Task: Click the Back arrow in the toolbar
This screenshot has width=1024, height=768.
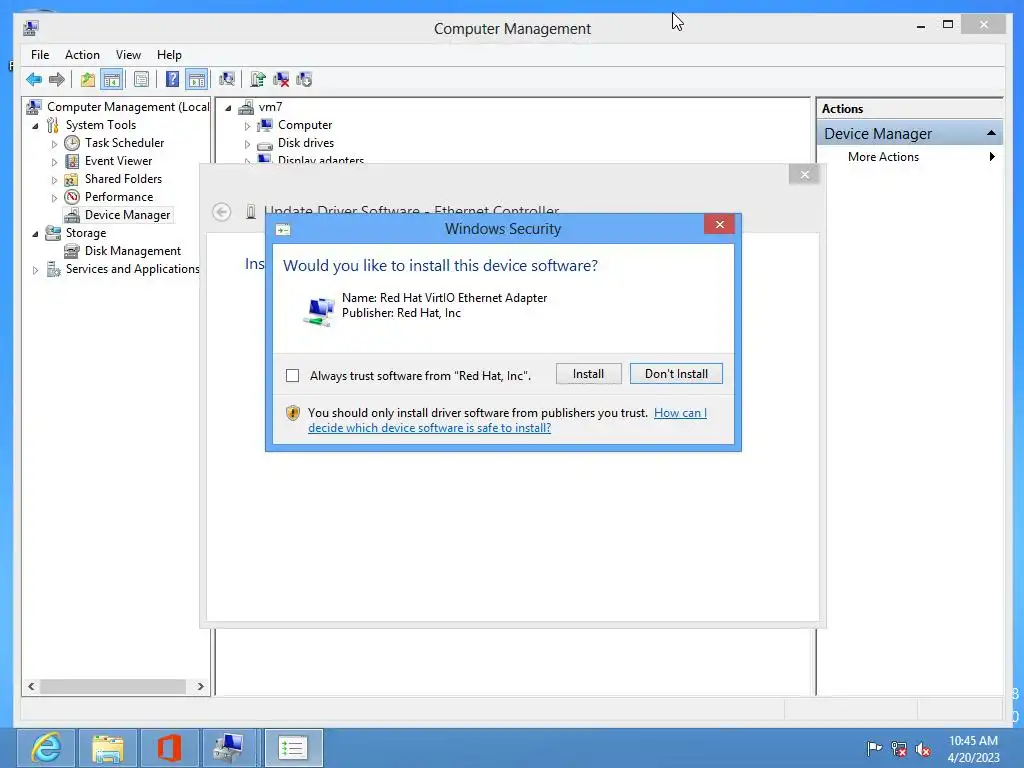Action: coord(34,80)
